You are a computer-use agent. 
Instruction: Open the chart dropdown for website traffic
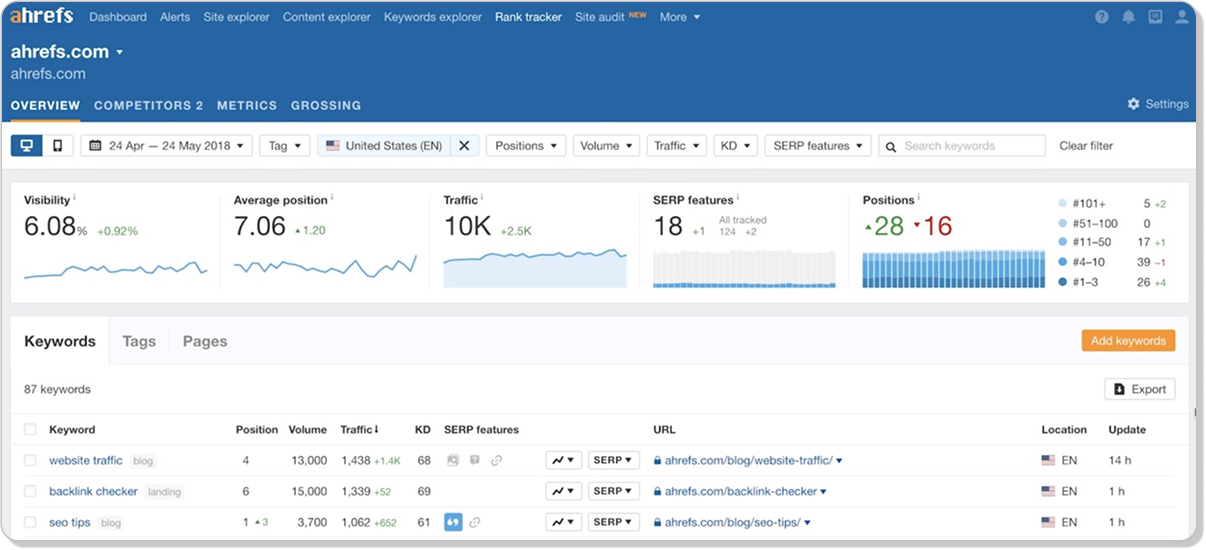(x=564, y=461)
